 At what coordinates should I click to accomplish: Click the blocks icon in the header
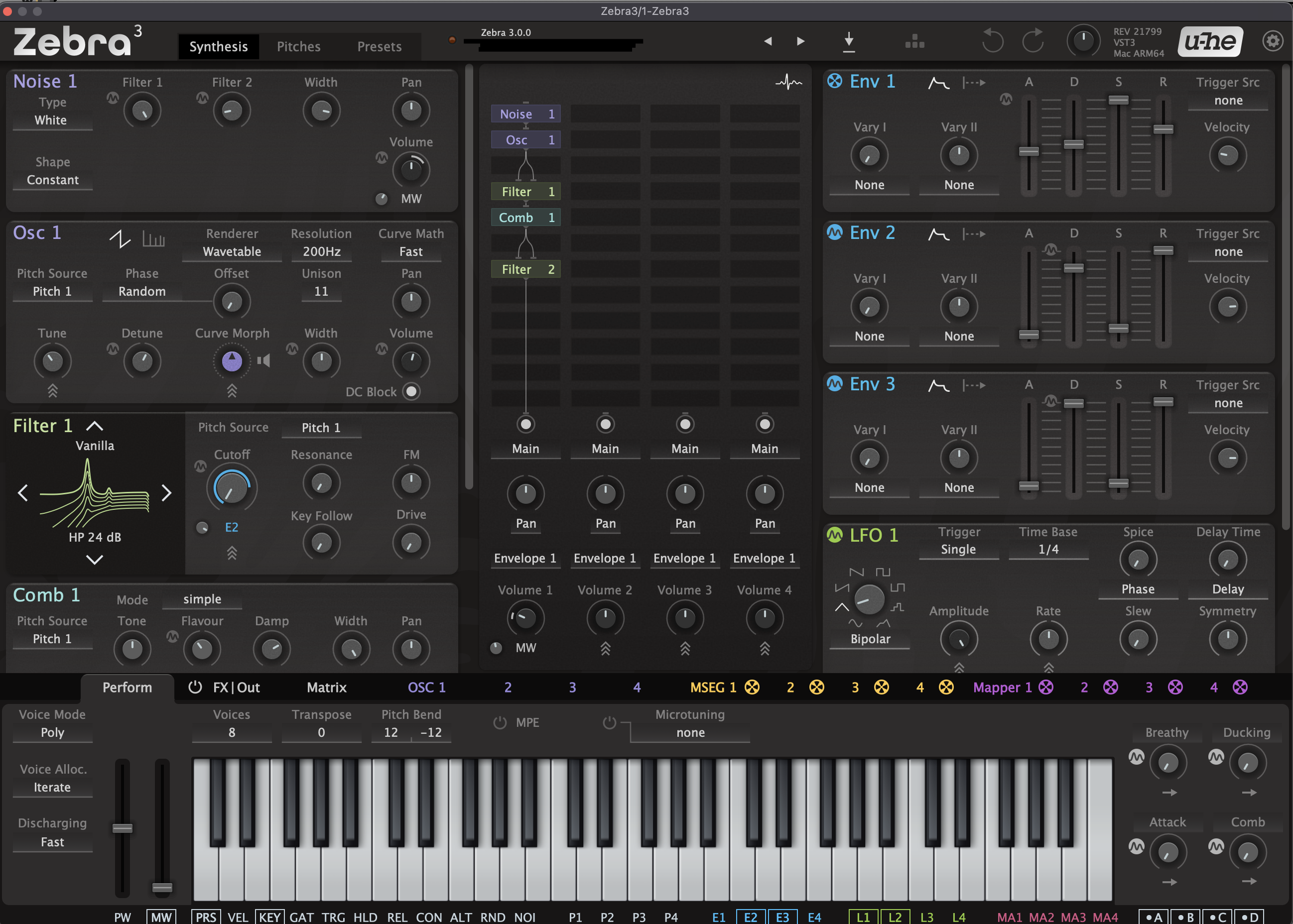(914, 41)
